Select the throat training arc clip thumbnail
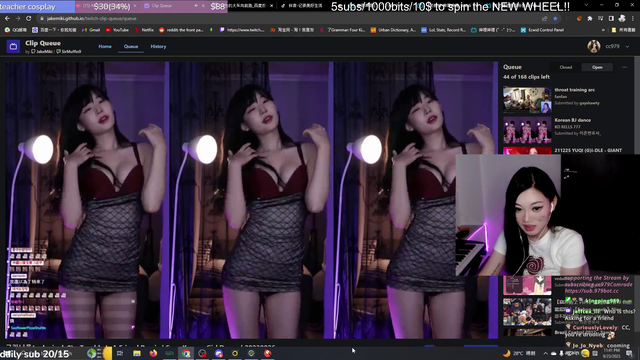This screenshot has width=640, height=360. [x=527, y=100]
